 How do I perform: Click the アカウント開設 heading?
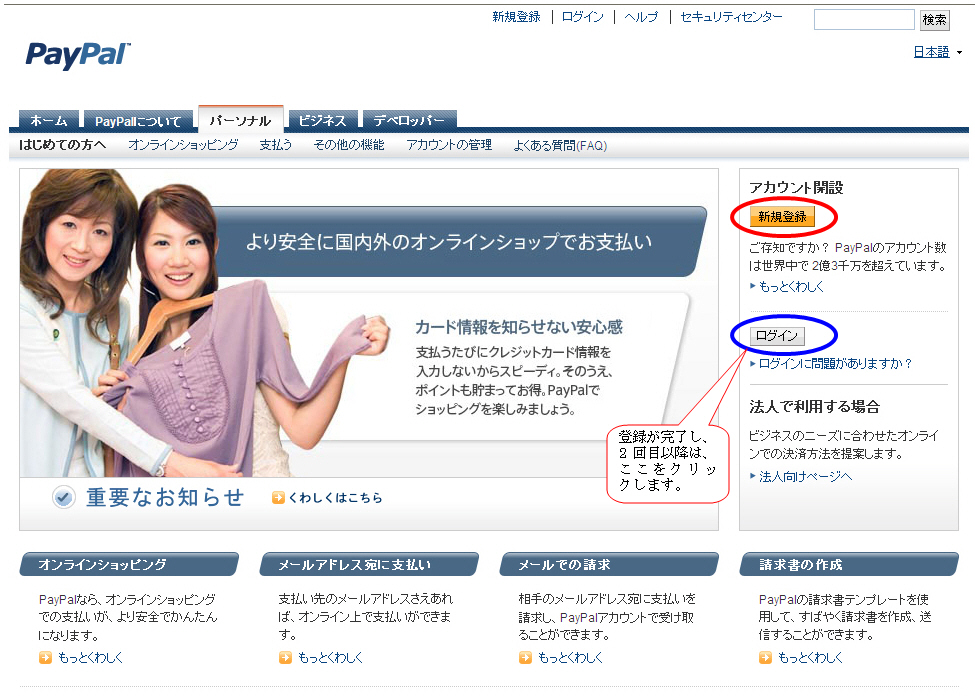point(796,187)
